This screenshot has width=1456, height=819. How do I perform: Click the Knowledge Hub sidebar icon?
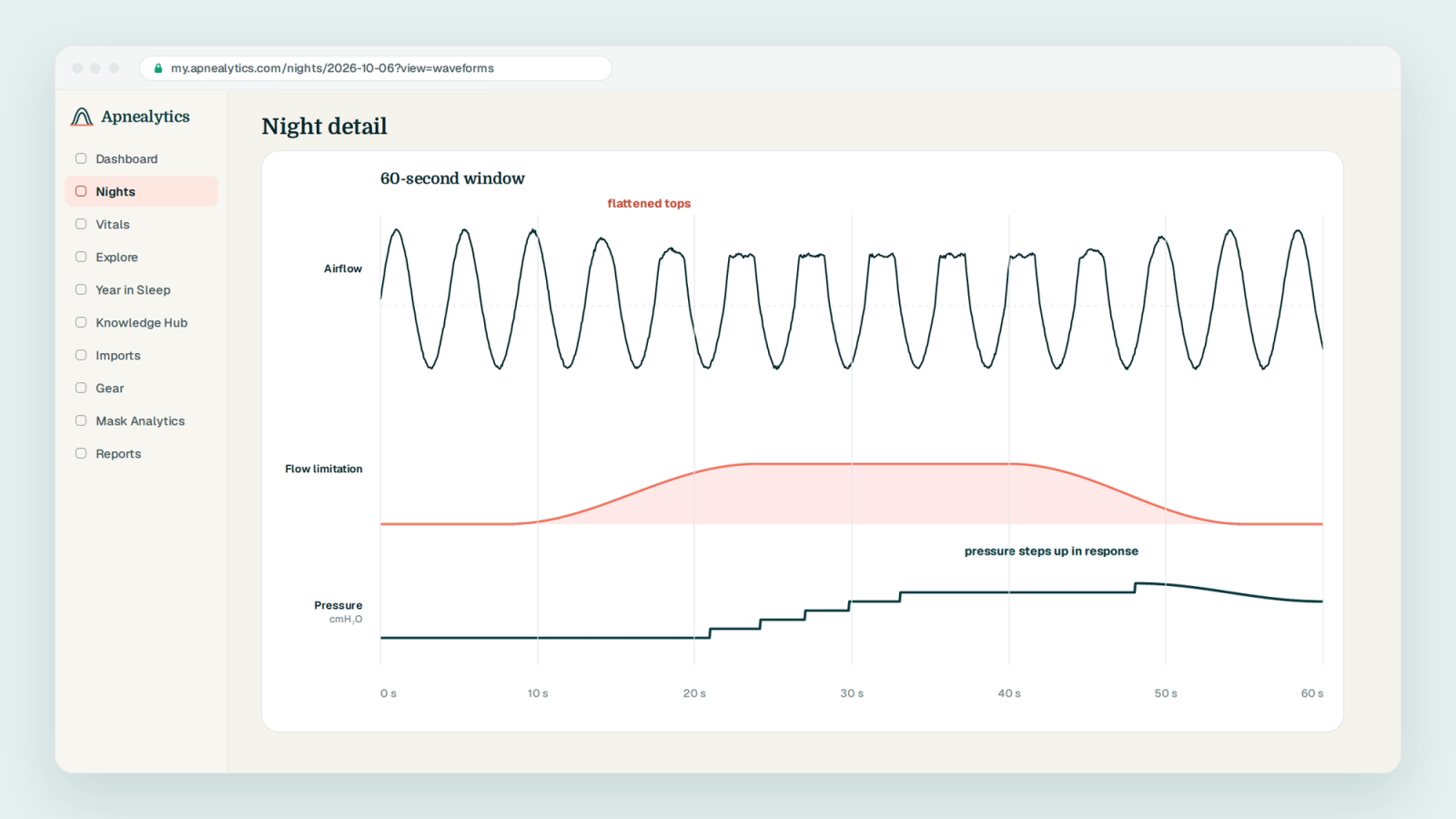(x=81, y=322)
